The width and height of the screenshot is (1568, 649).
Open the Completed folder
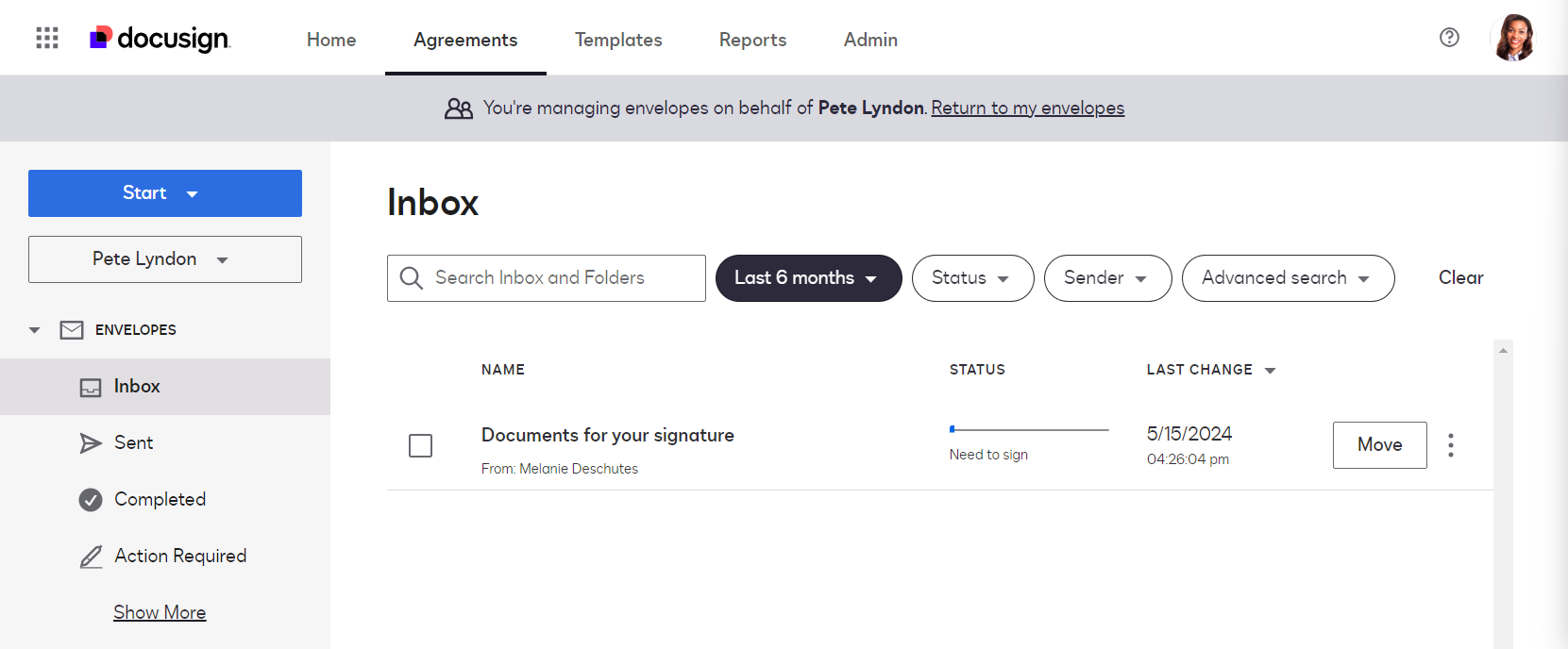pos(160,499)
